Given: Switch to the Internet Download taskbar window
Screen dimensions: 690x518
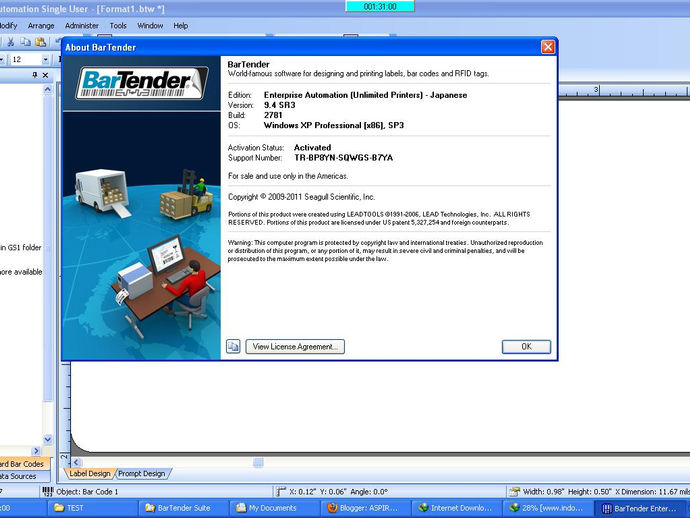Looking at the screenshot, I should pos(457,508).
